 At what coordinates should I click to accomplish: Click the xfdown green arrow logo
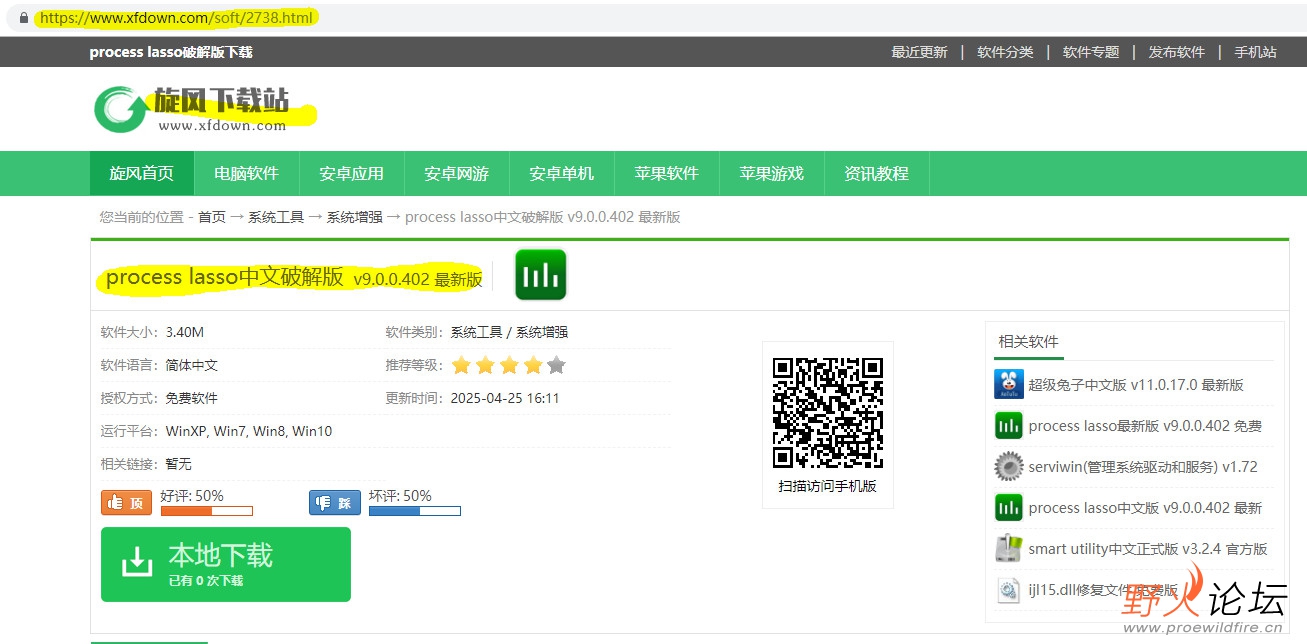121,109
